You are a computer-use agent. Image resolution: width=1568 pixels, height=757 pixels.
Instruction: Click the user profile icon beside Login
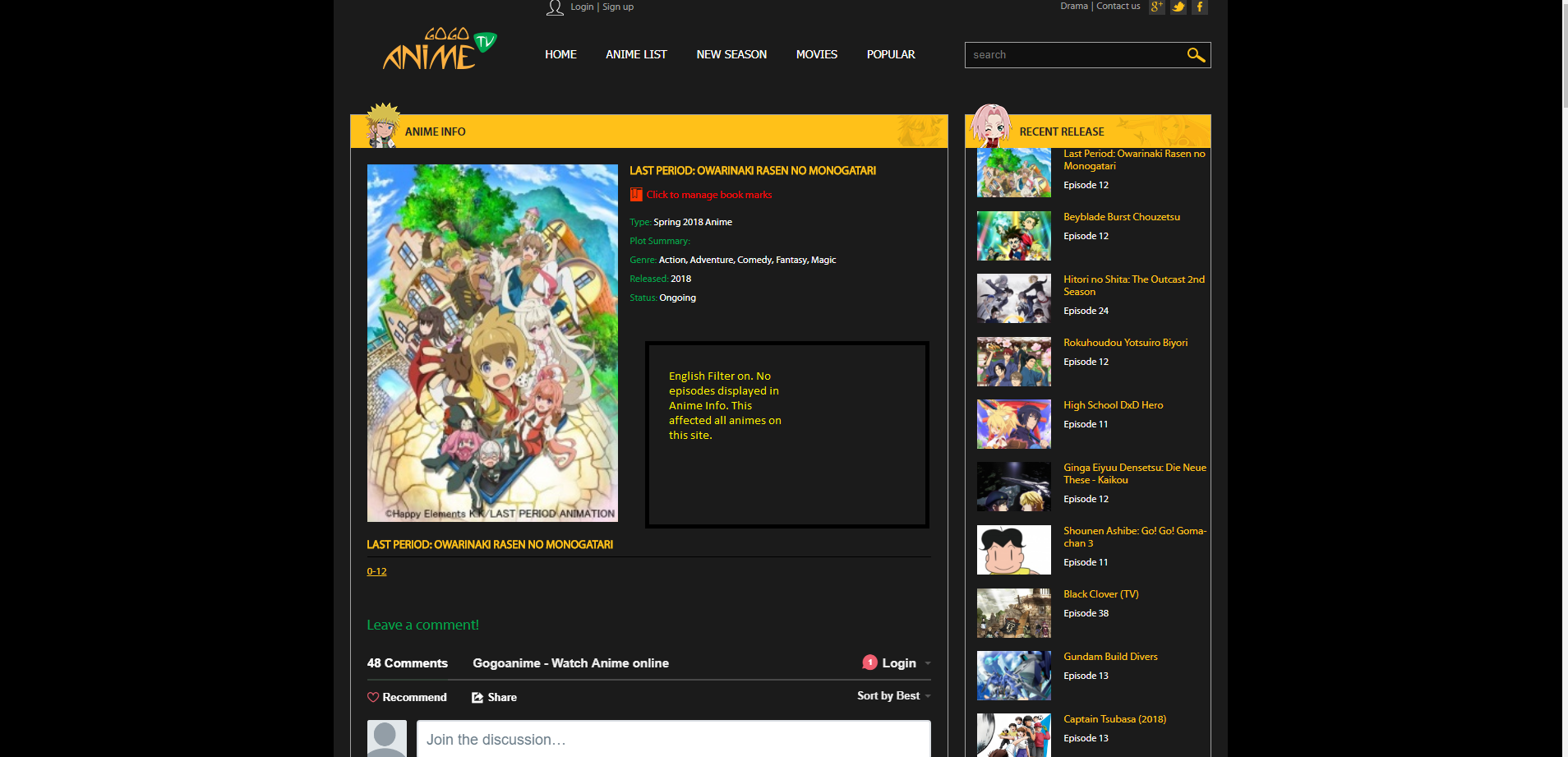(x=555, y=7)
